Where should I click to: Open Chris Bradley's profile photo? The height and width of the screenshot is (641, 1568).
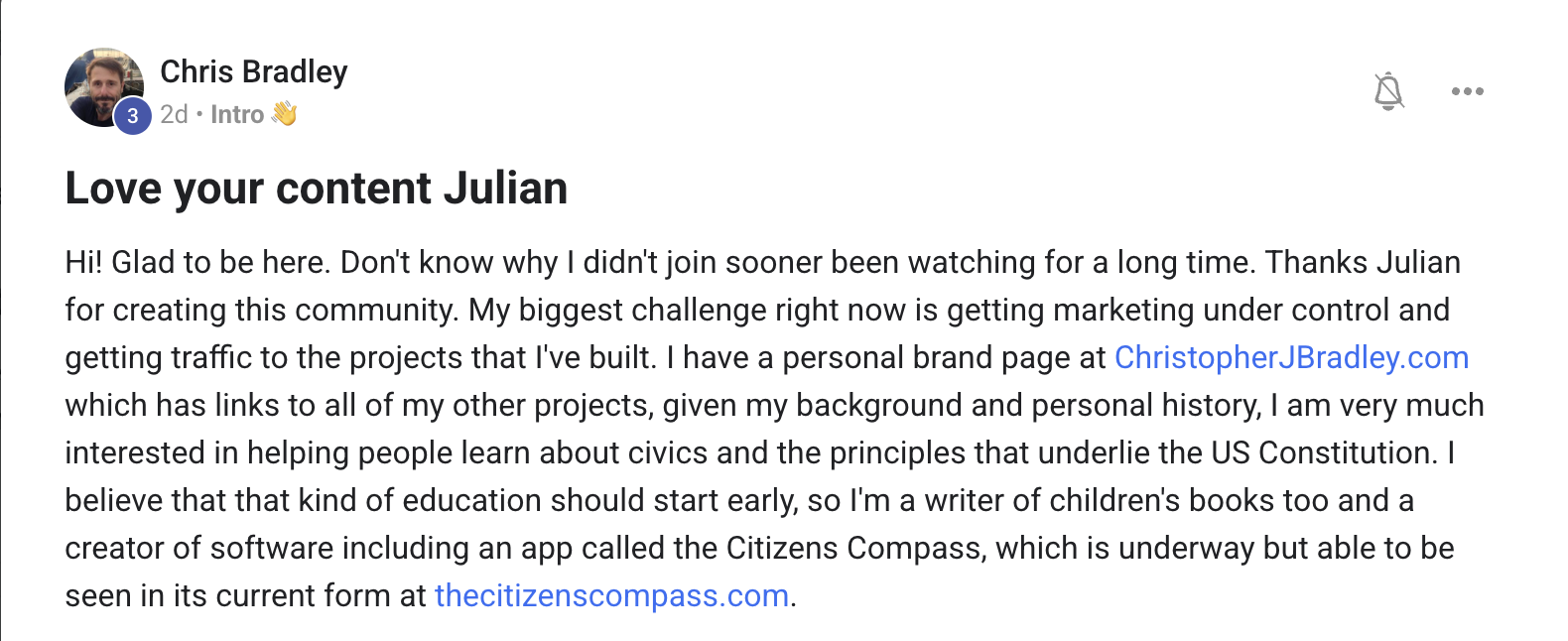point(104,87)
